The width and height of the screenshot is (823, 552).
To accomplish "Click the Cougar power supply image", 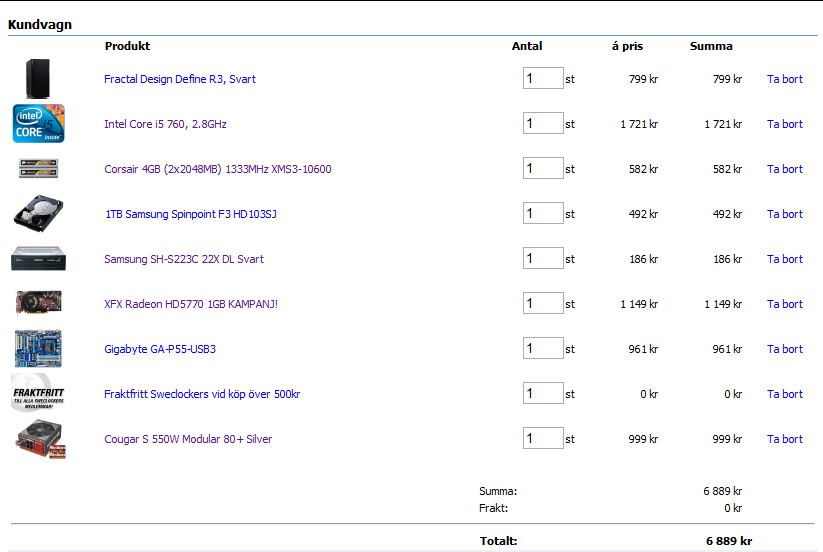I will [x=39, y=439].
